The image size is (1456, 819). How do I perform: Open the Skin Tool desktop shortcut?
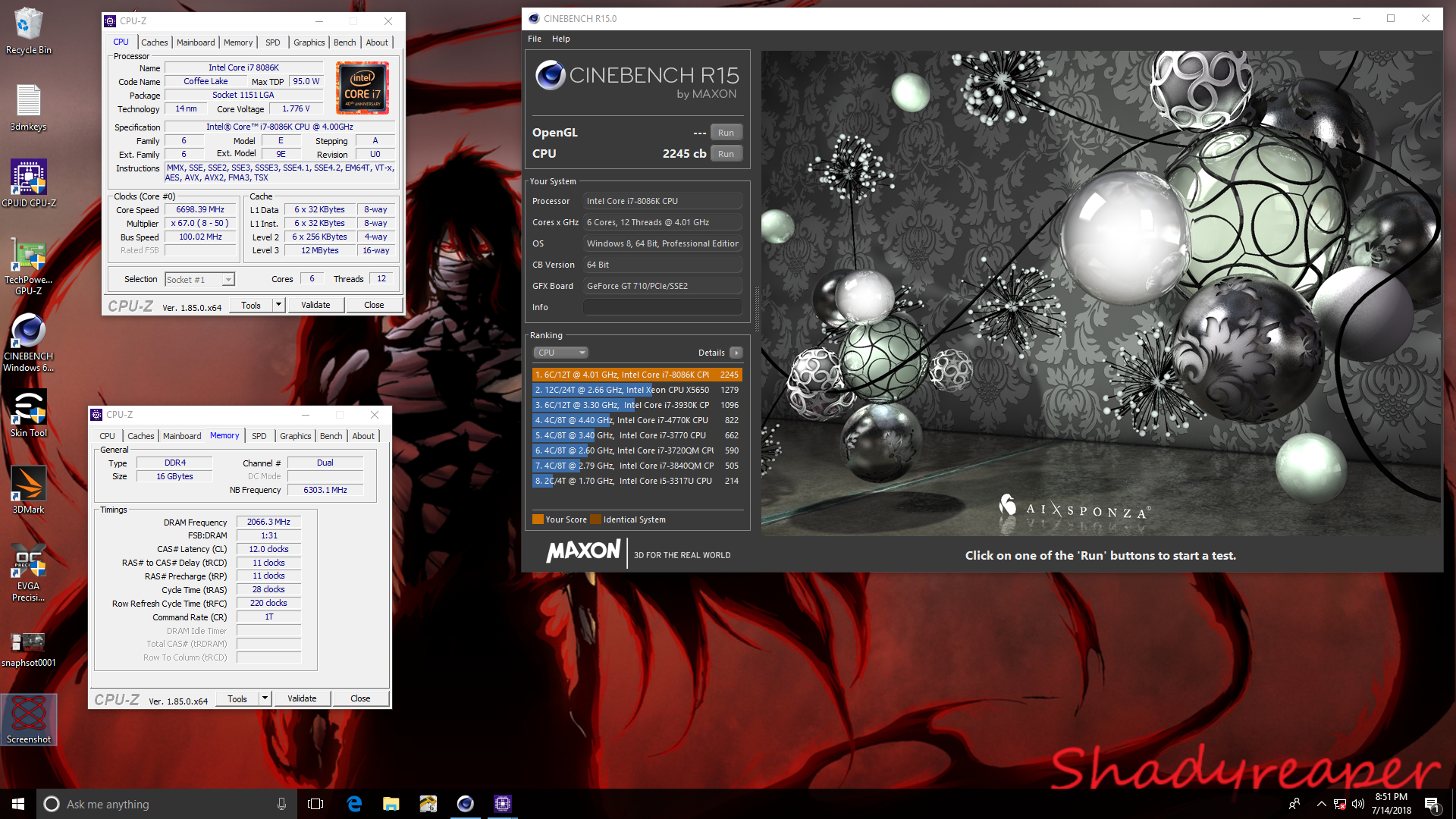click(x=28, y=413)
